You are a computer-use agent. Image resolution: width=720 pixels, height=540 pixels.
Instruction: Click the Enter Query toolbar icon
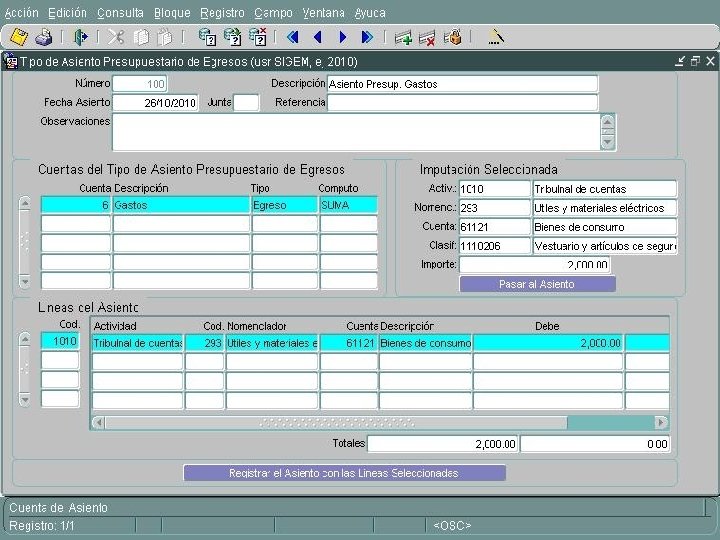207,37
